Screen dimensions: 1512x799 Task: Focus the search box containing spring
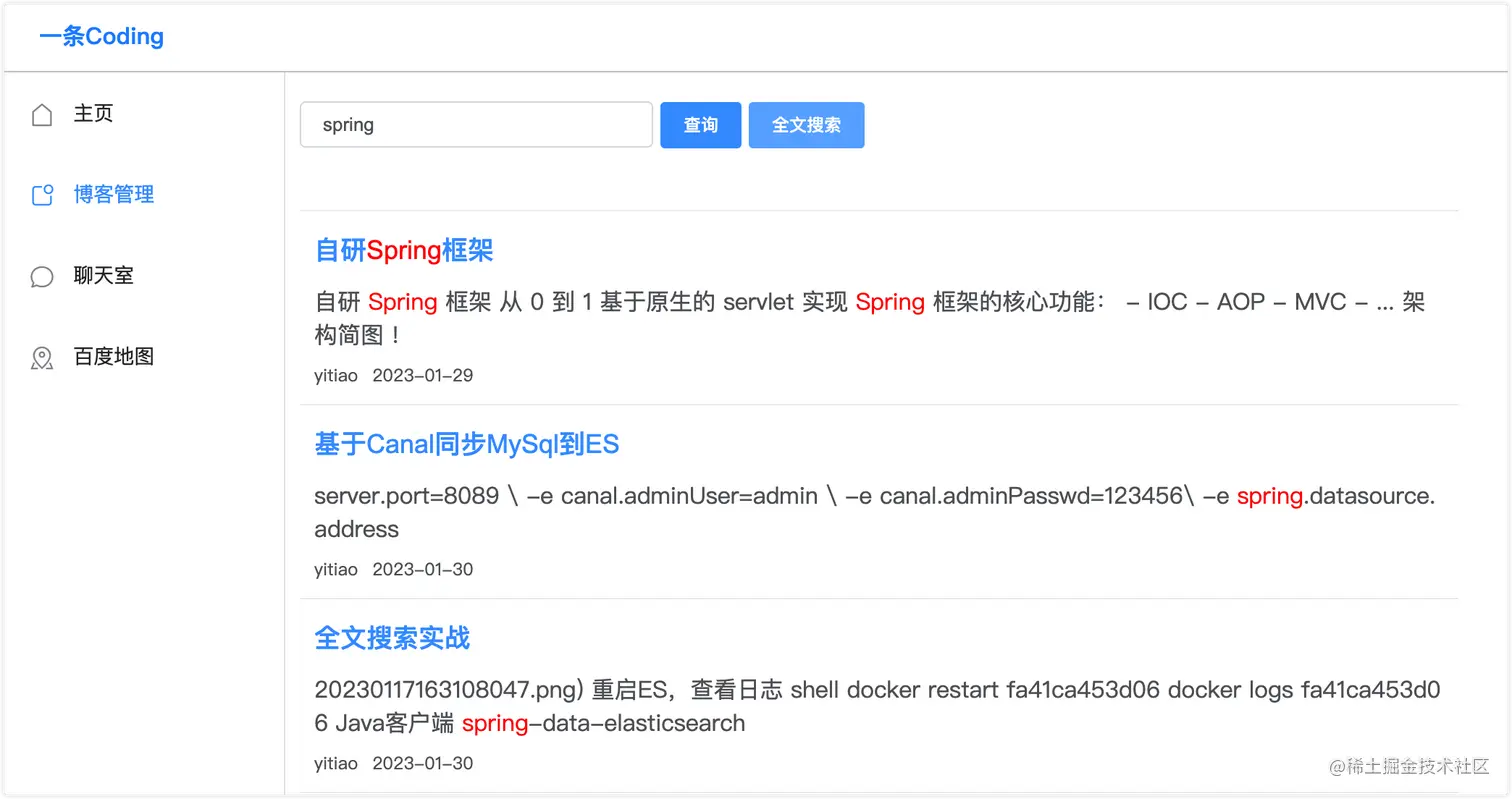476,125
